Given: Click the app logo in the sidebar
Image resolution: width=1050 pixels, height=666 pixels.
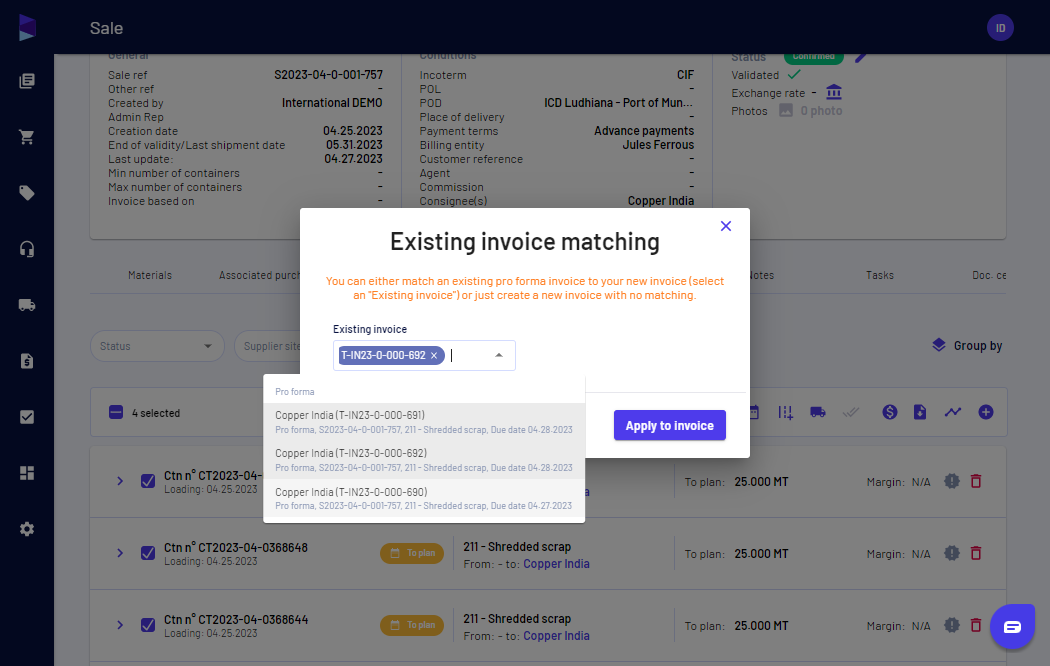Looking at the screenshot, I should 27,27.
